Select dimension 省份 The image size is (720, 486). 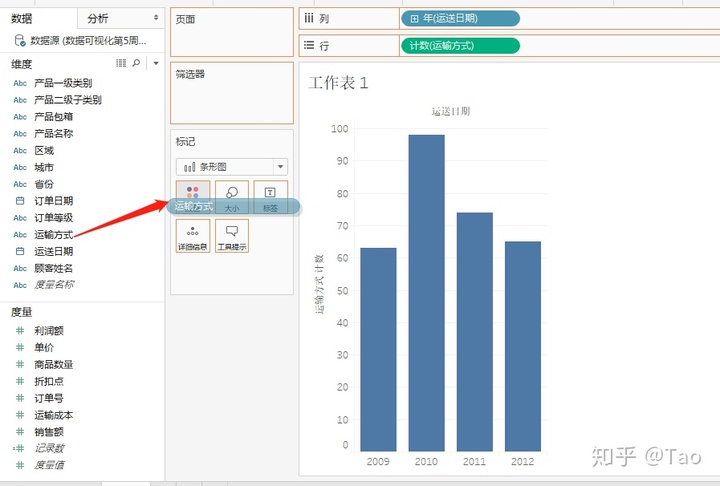44,184
